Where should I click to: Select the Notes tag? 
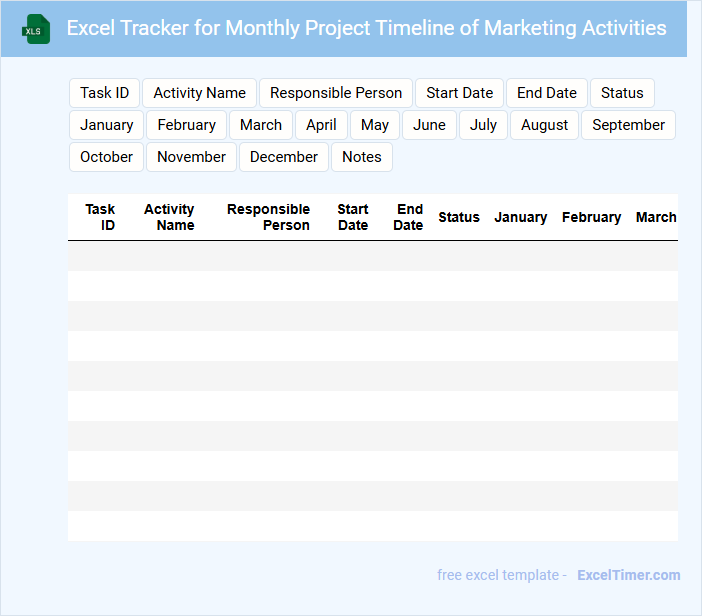tap(361, 157)
